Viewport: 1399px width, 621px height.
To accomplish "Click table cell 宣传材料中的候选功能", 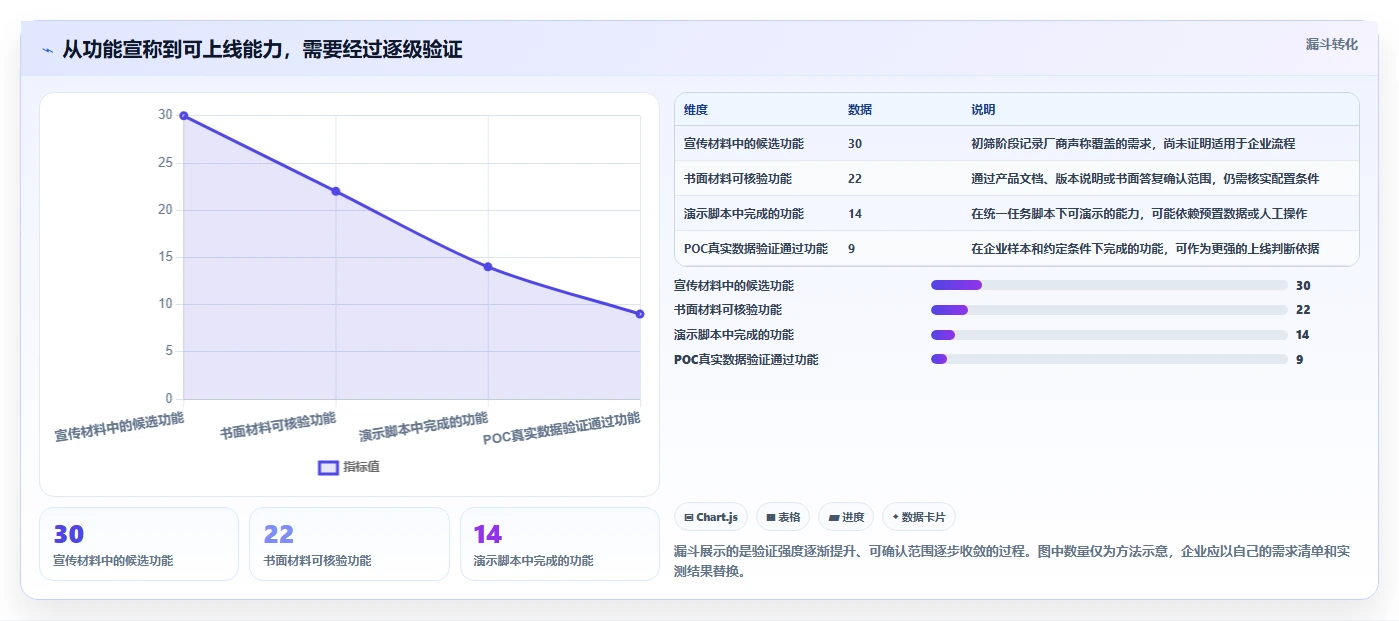I will coord(744,144).
